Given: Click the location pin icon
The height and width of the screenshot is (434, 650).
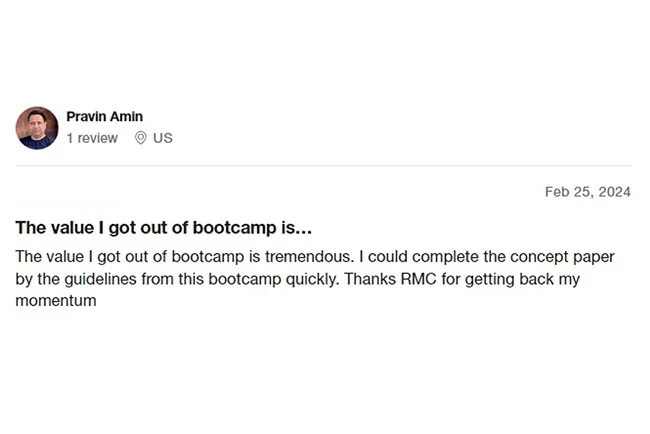Looking at the screenshot, I should click(140, 138).
